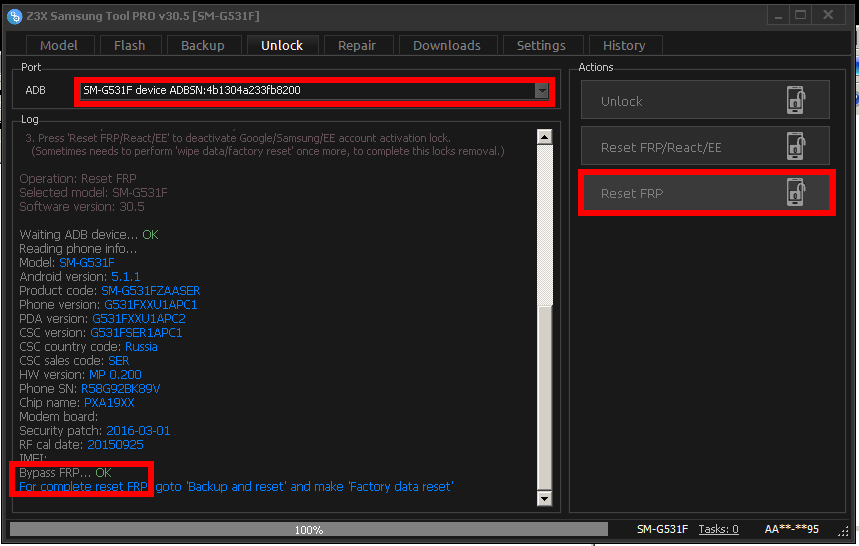
Task: Open the Tasks: 0 link in status bar
Action: [719, 529]
